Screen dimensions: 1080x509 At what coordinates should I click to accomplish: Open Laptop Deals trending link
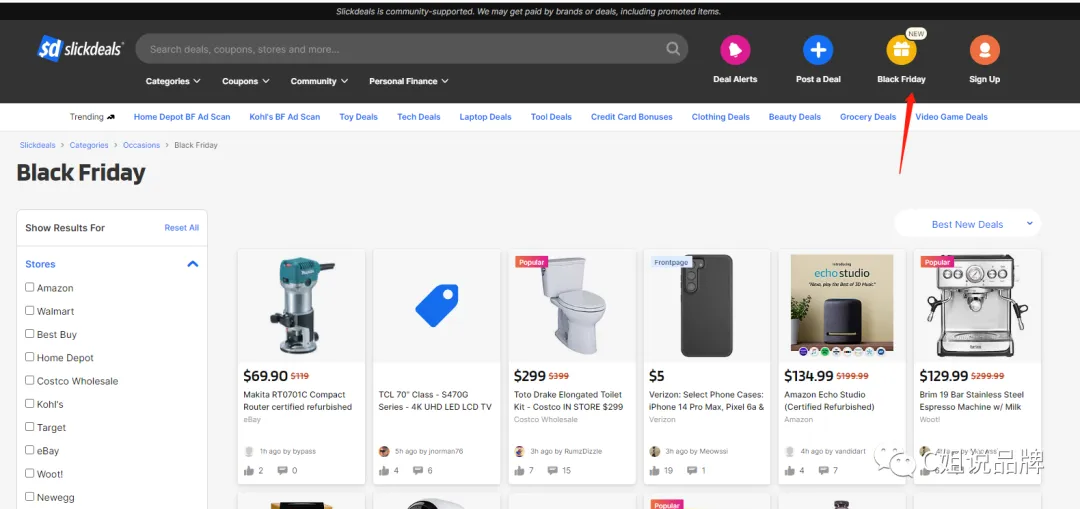(x=486, y=117)
